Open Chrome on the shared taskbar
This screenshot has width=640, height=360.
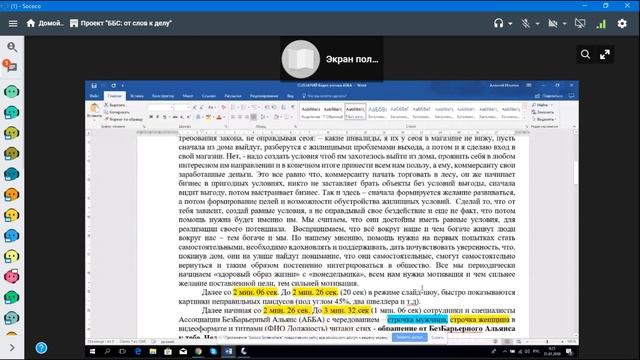point(198,351)
